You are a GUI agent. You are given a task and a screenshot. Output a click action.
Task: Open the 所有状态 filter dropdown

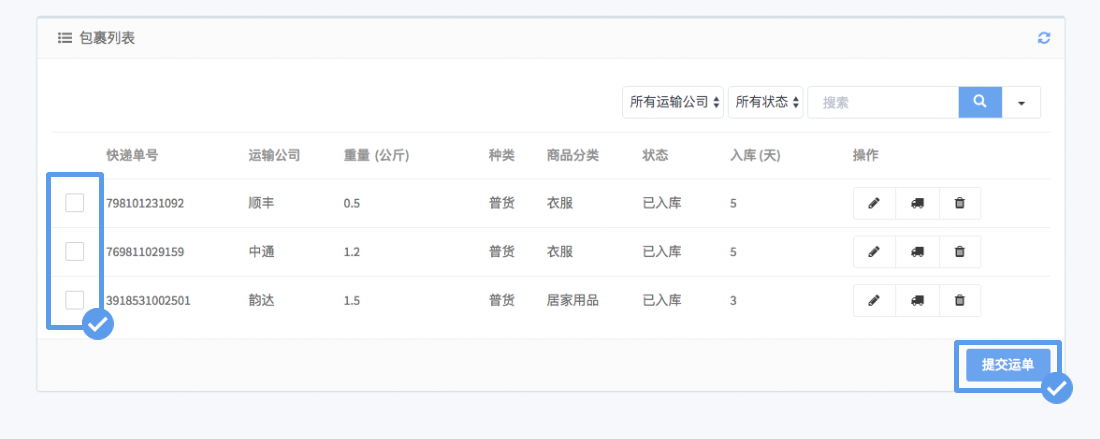click(767, 102)
